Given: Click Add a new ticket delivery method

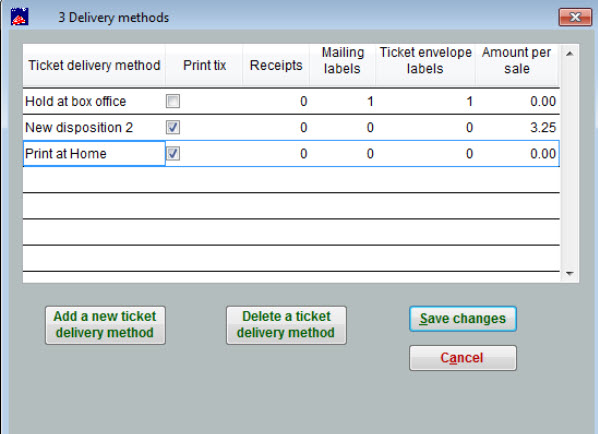Looking at the screenshot, I should pyautogui.click(x=105, y=325).
